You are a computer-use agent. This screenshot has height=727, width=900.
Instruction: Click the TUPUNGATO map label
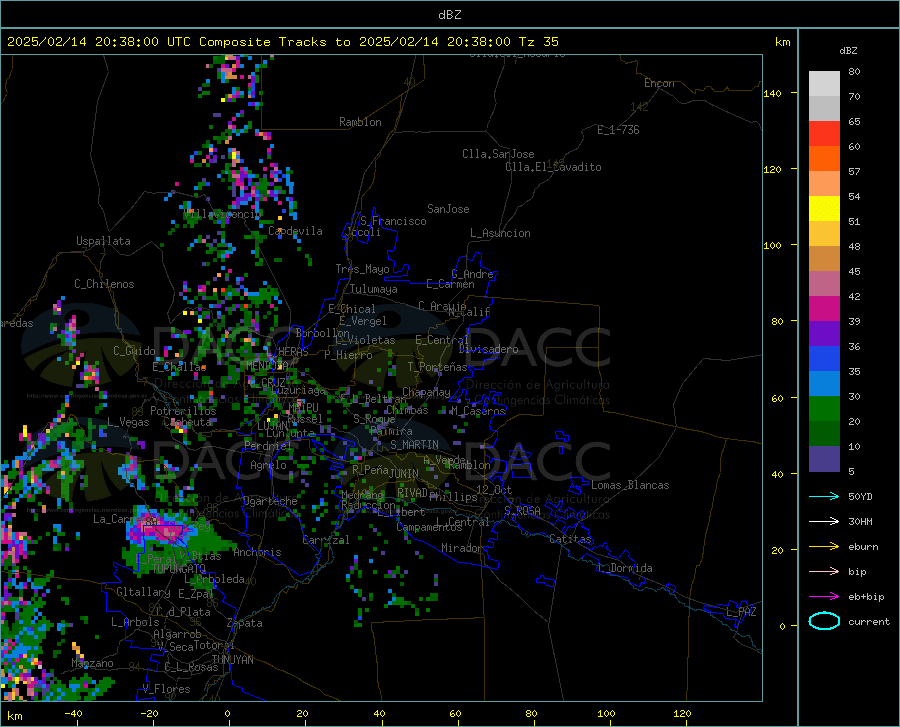[x=179, y=569]
